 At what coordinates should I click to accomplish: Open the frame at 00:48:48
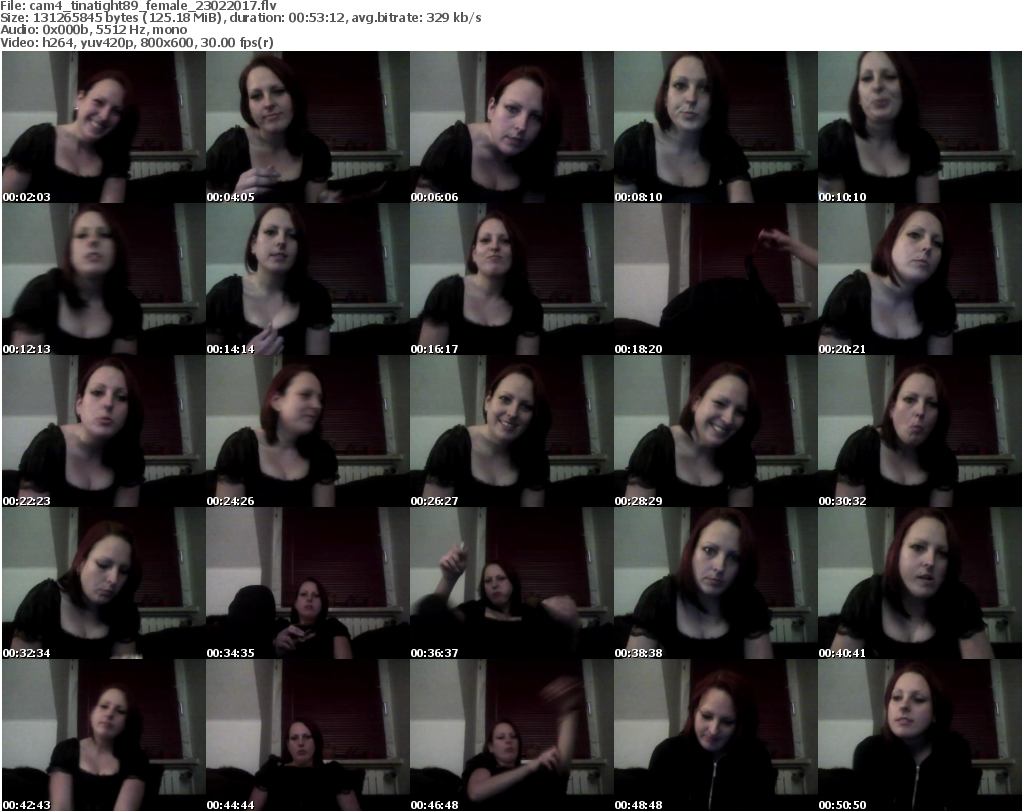tap(716, 735)
